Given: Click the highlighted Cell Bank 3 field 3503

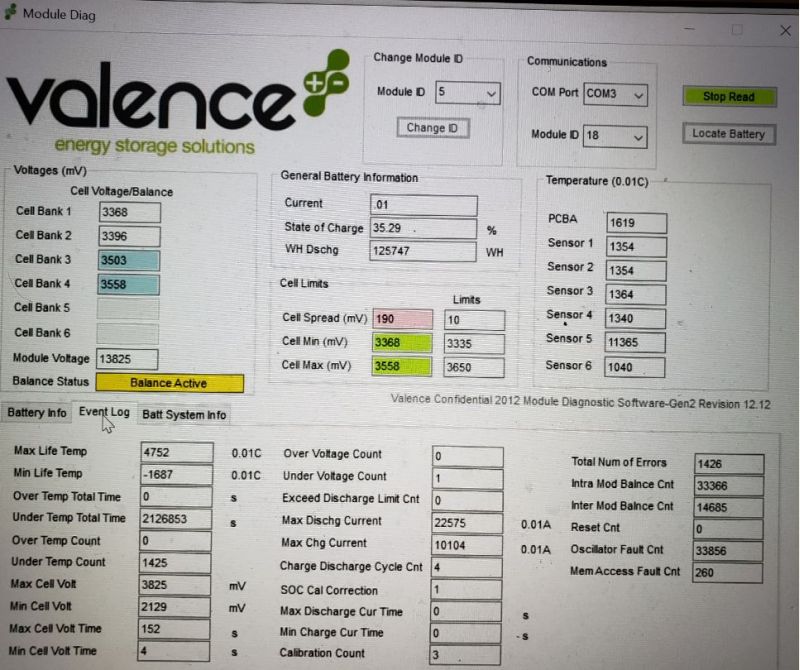Looking at the screenshot, I should tap(129, 260).
